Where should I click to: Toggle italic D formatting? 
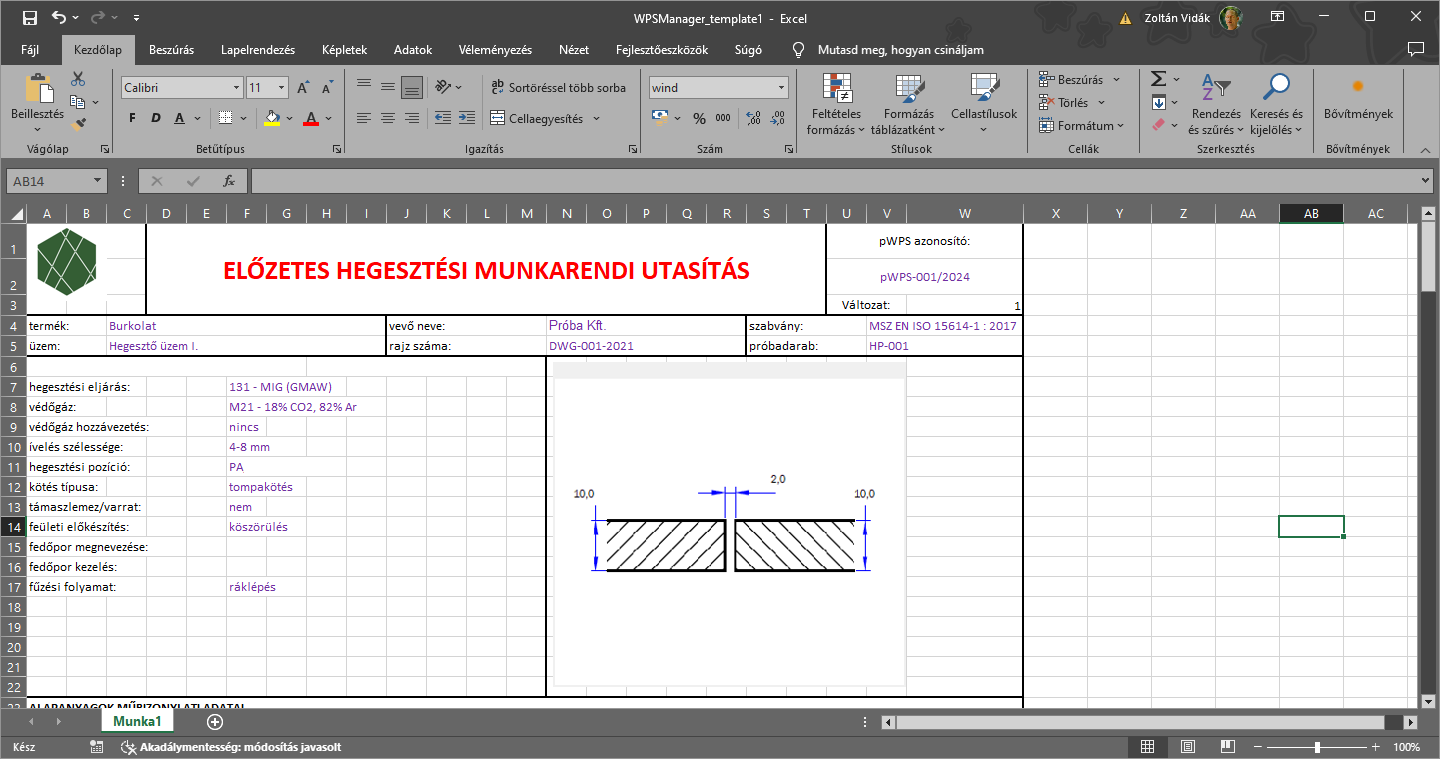tap(156, 118)
